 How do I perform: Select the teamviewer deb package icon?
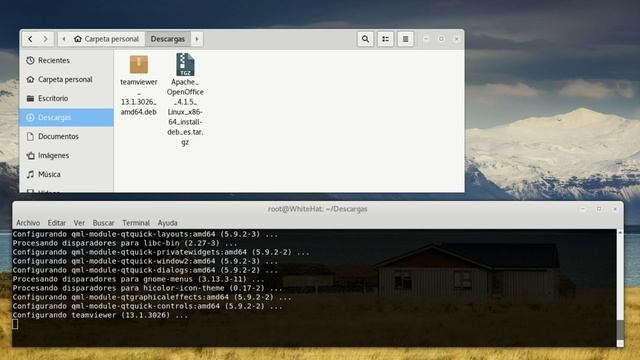(139, 64)
